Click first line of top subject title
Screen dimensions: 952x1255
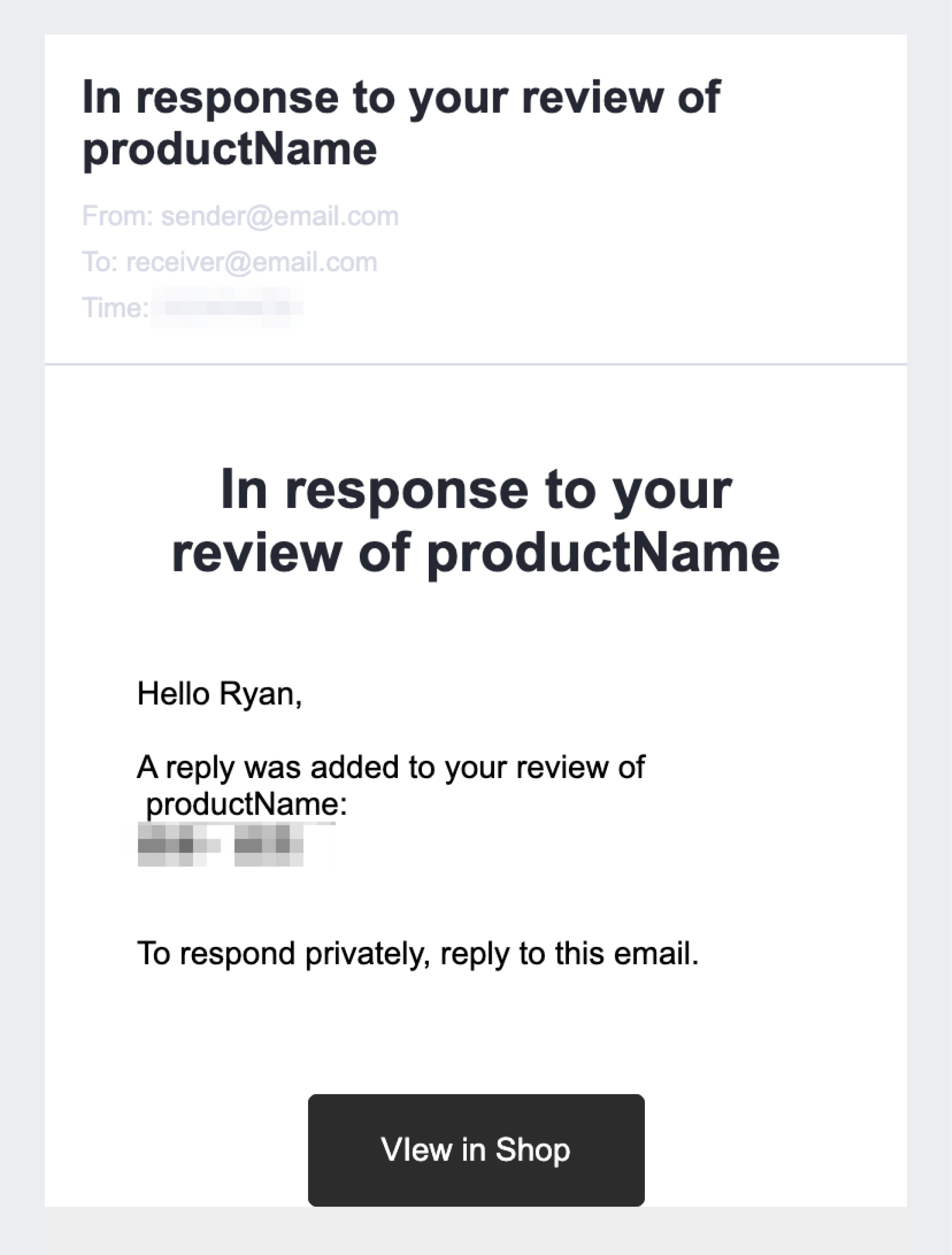401,97
